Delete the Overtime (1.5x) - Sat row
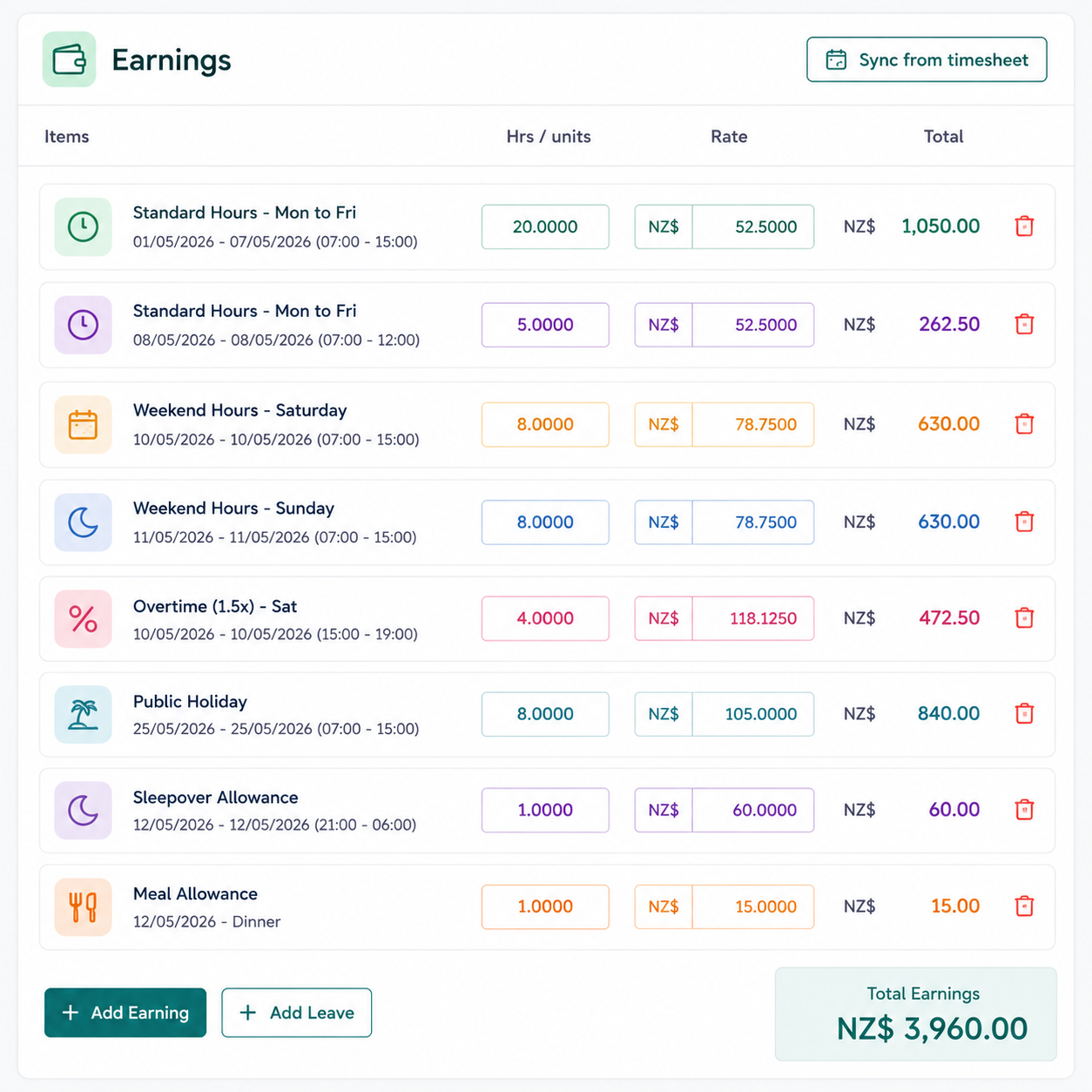Viewport: 1092px width, 1092px height. pos(1024,617)
